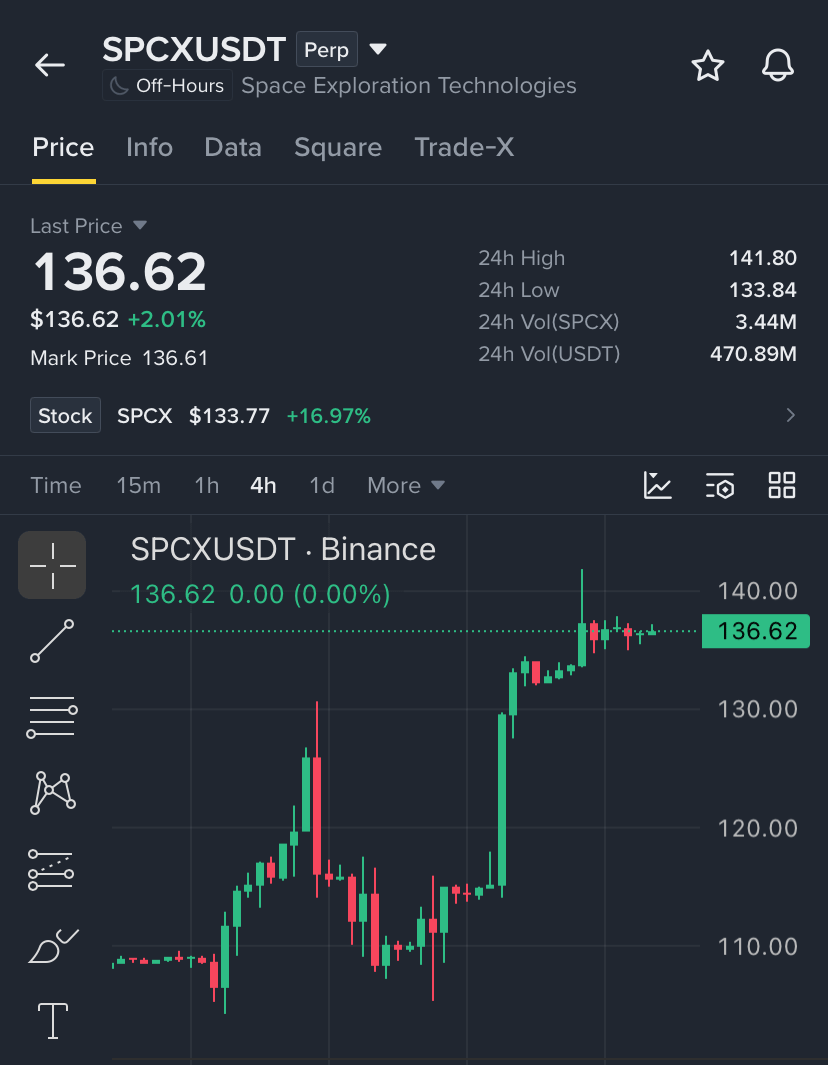Expand the More timeframes dropdown

click(406, 486)
